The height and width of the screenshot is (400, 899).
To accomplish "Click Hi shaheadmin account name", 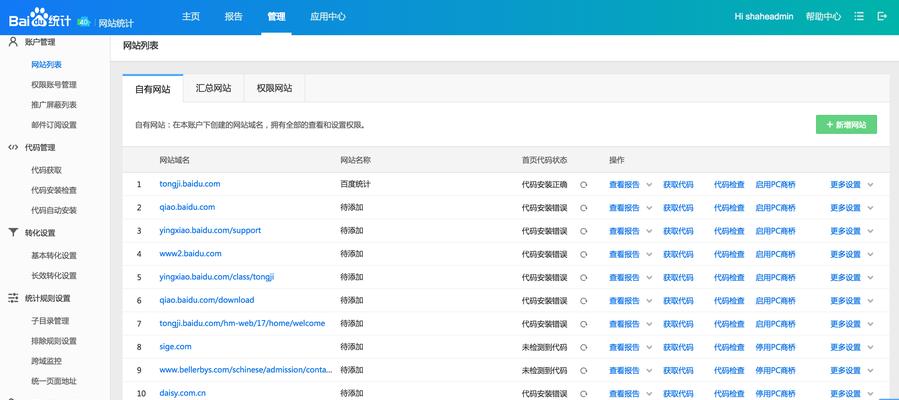I will 764,17.
